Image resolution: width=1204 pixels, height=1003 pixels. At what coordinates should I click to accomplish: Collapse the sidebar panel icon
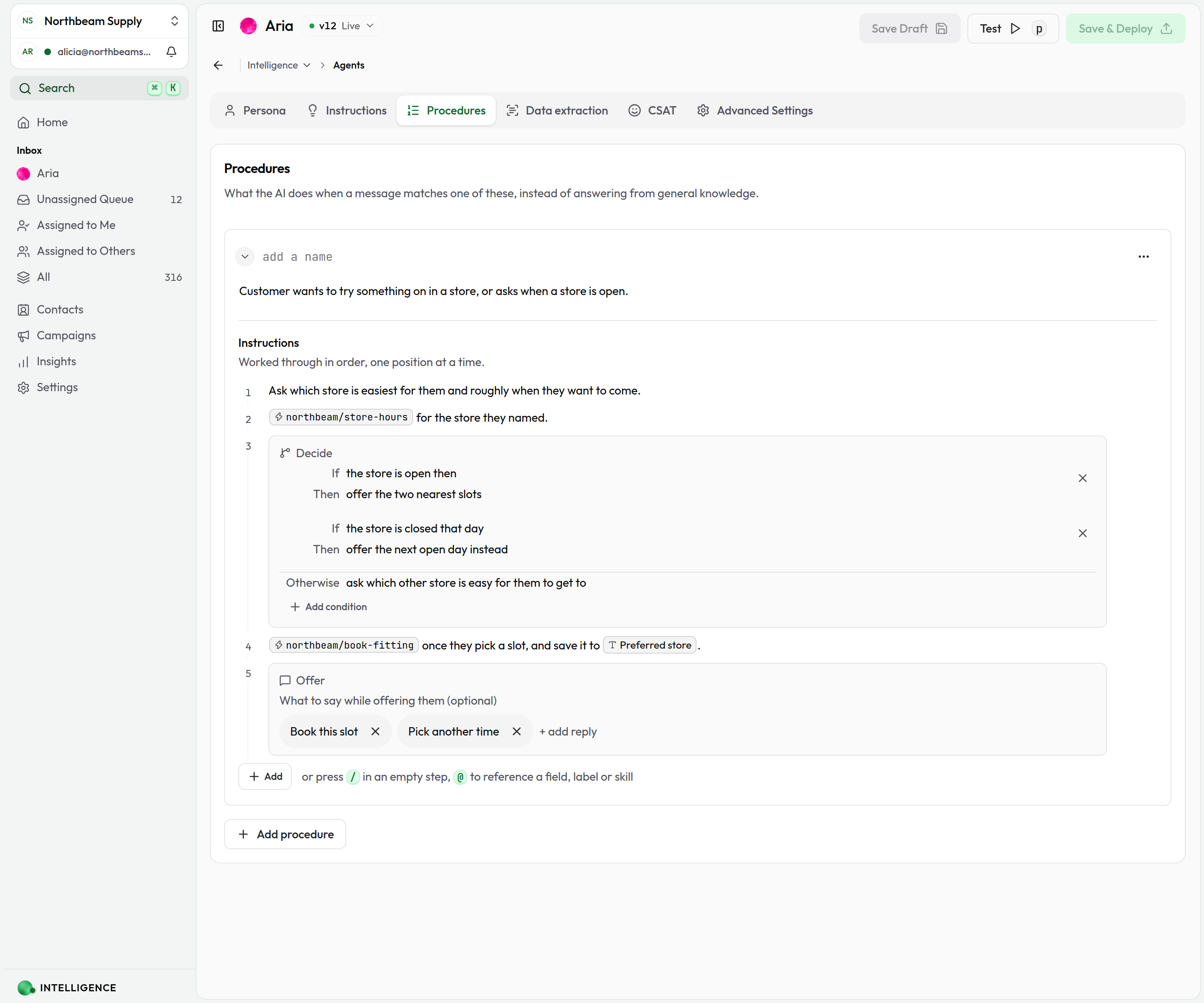218,26
